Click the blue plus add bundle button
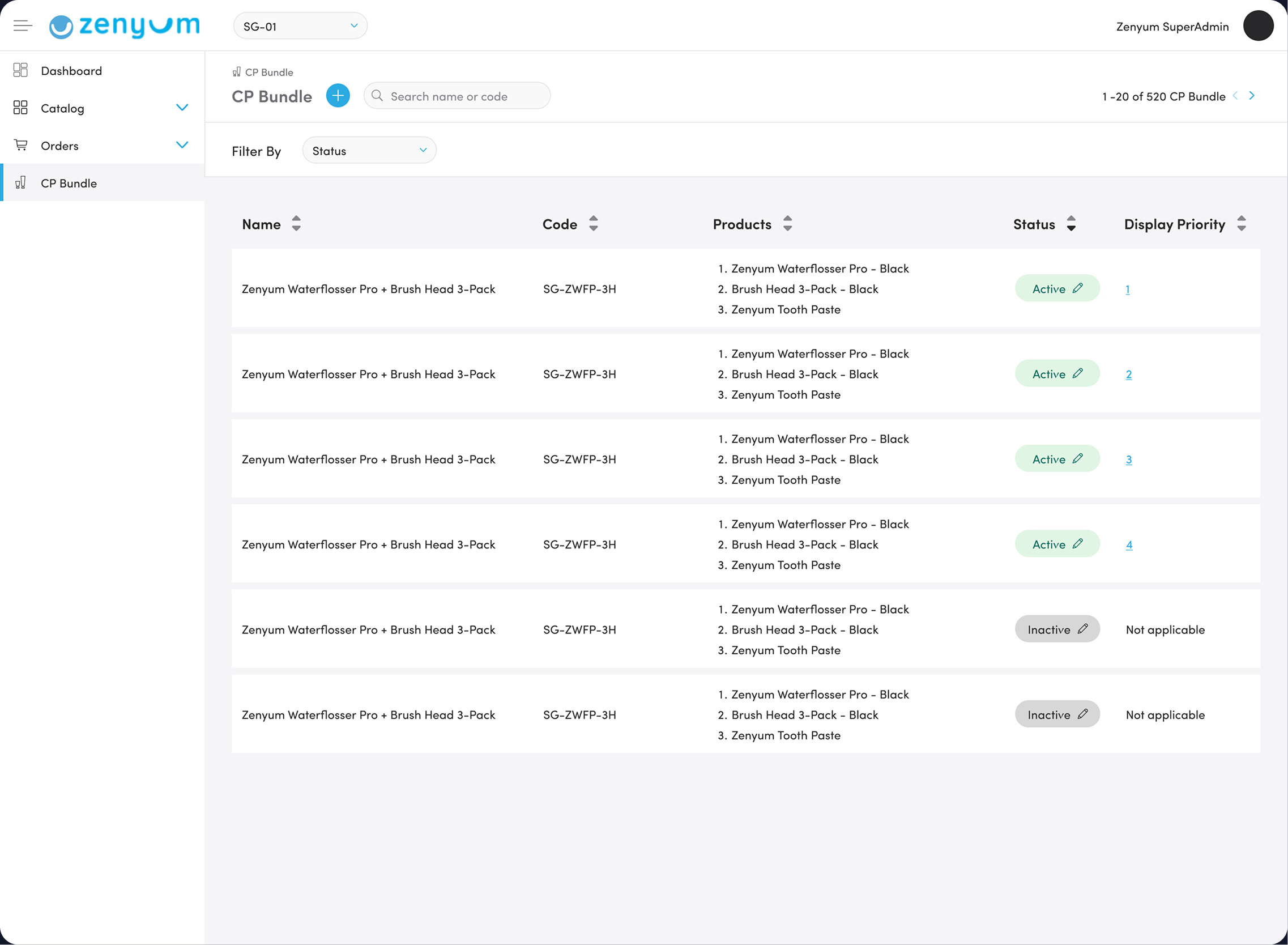Image resolution: width=1288 pixels, height=945 pixels. (338, 96)
